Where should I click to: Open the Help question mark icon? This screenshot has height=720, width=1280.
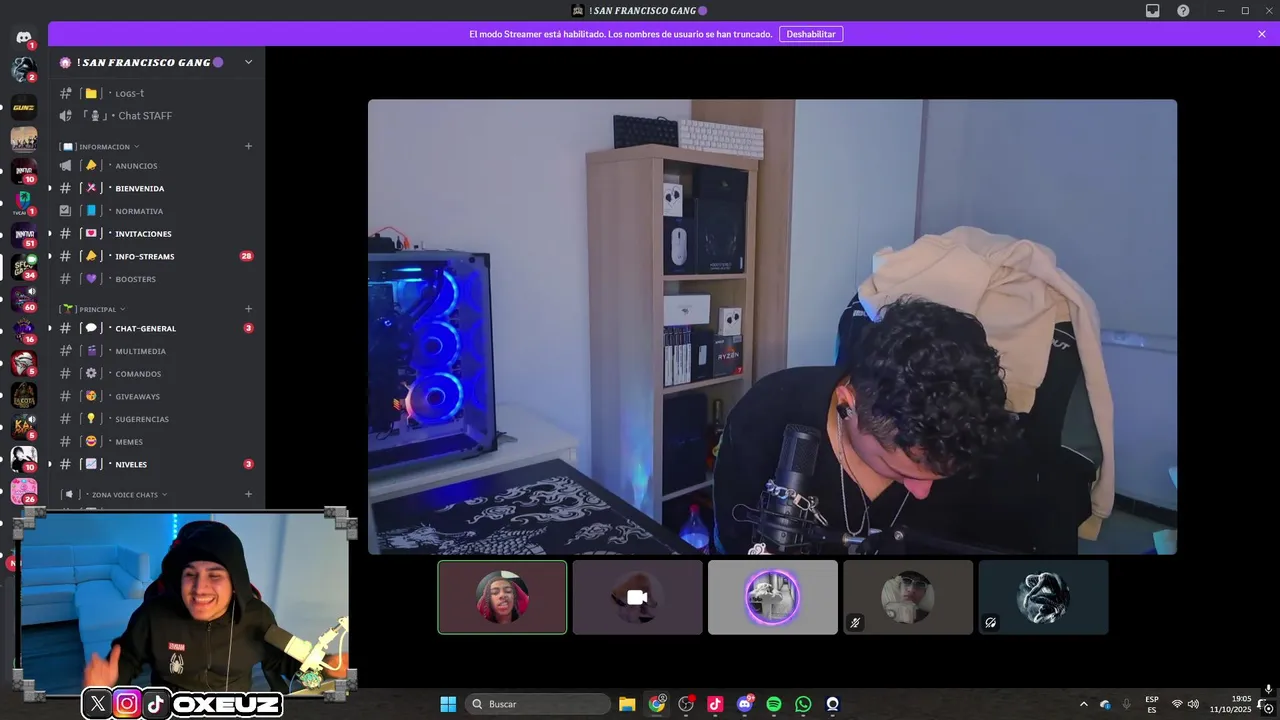pos(1183,10)
